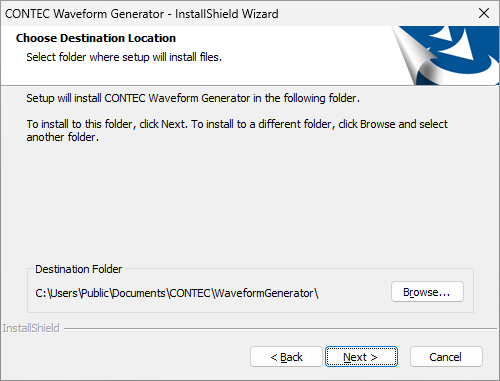Click the Destination Folder group label
500x381 pixels.
click(x=79, y=269)
